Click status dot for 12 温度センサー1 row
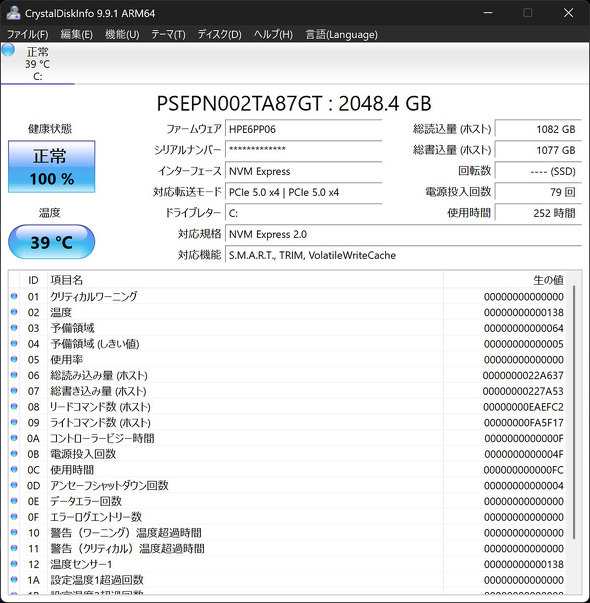590x603 pixels. [x=14, y=564]
